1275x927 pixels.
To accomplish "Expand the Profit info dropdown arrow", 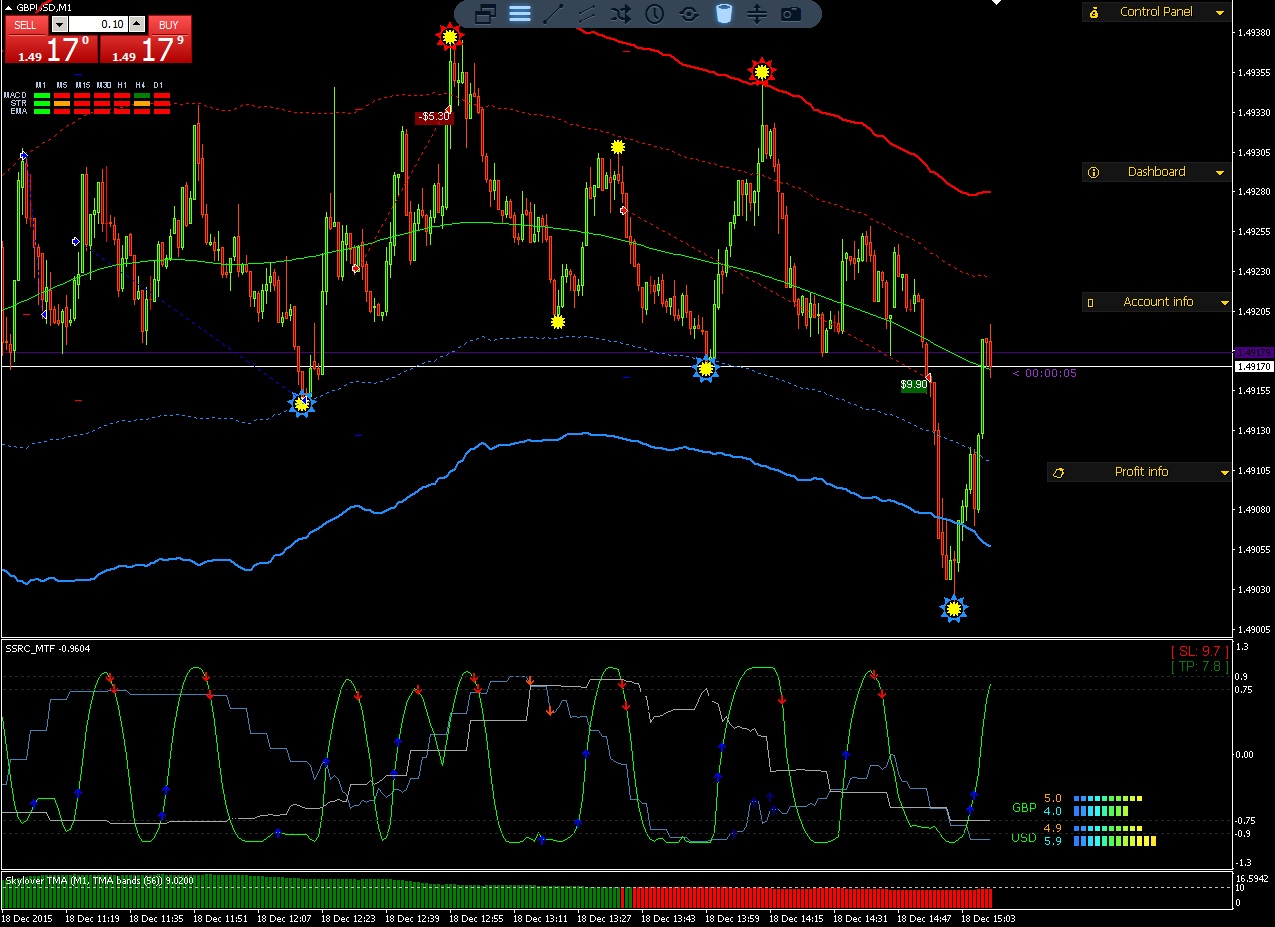I will coord(1224,473).
